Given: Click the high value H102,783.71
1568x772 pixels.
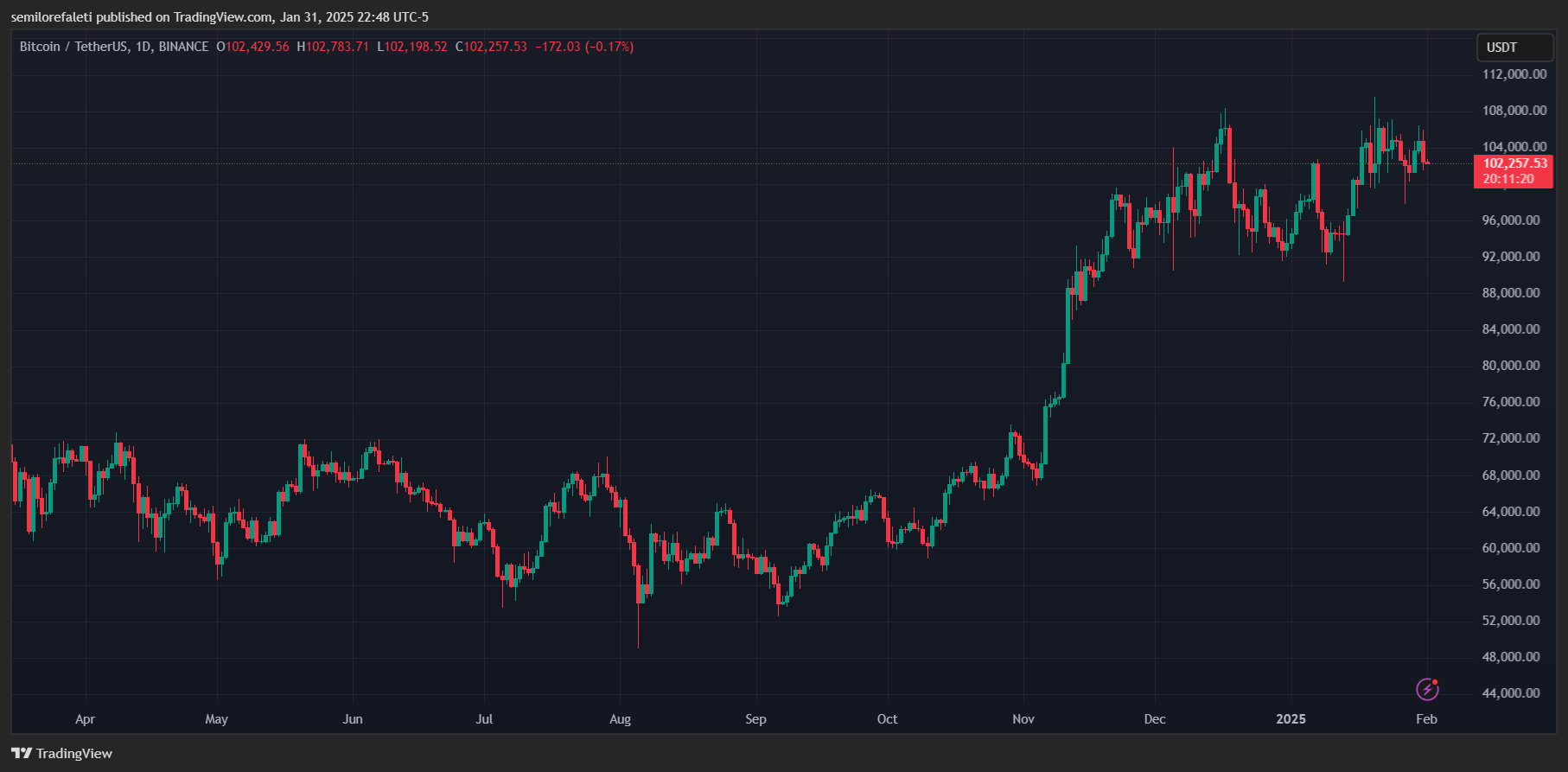Looking at the screenshot, I should click(333, 47).
